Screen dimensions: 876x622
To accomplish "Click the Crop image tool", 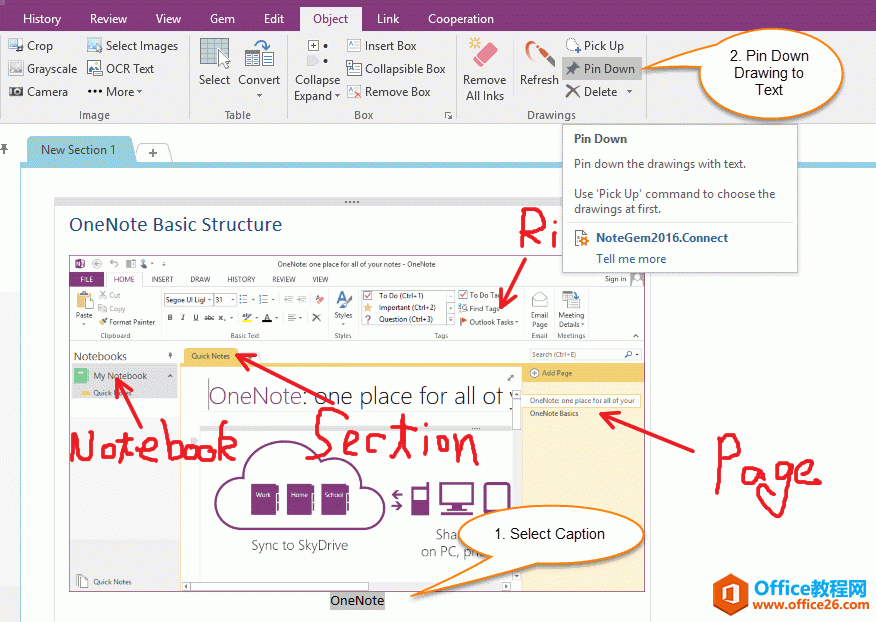I will click(31, 46).
